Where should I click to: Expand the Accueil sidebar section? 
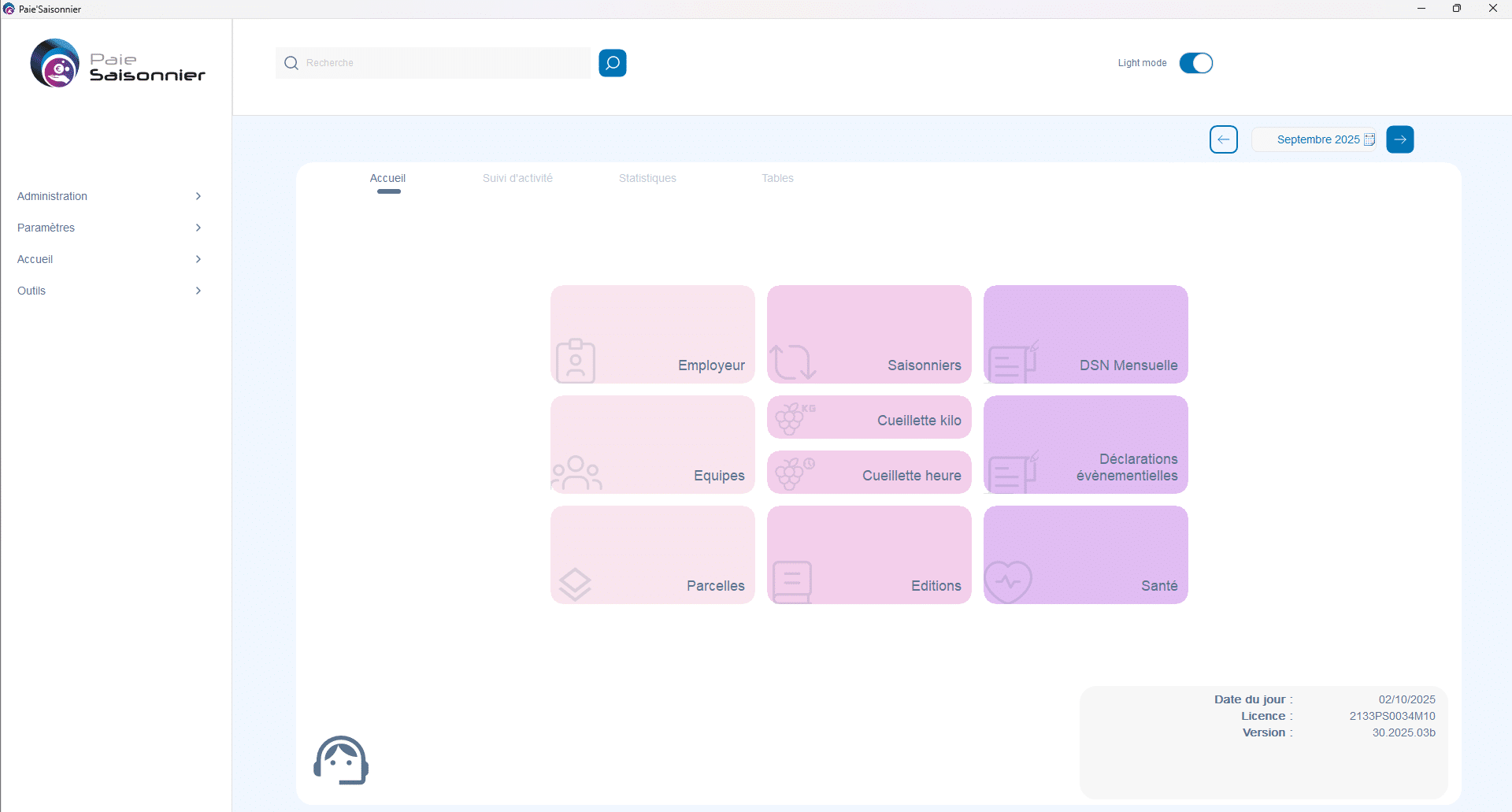pyautogui.click(x=109, y=259)
